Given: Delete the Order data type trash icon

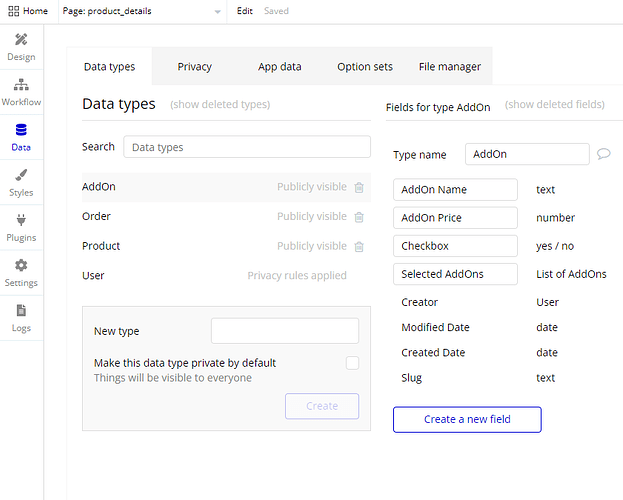Looking at the screenshot, I should [x=359, y=217].
